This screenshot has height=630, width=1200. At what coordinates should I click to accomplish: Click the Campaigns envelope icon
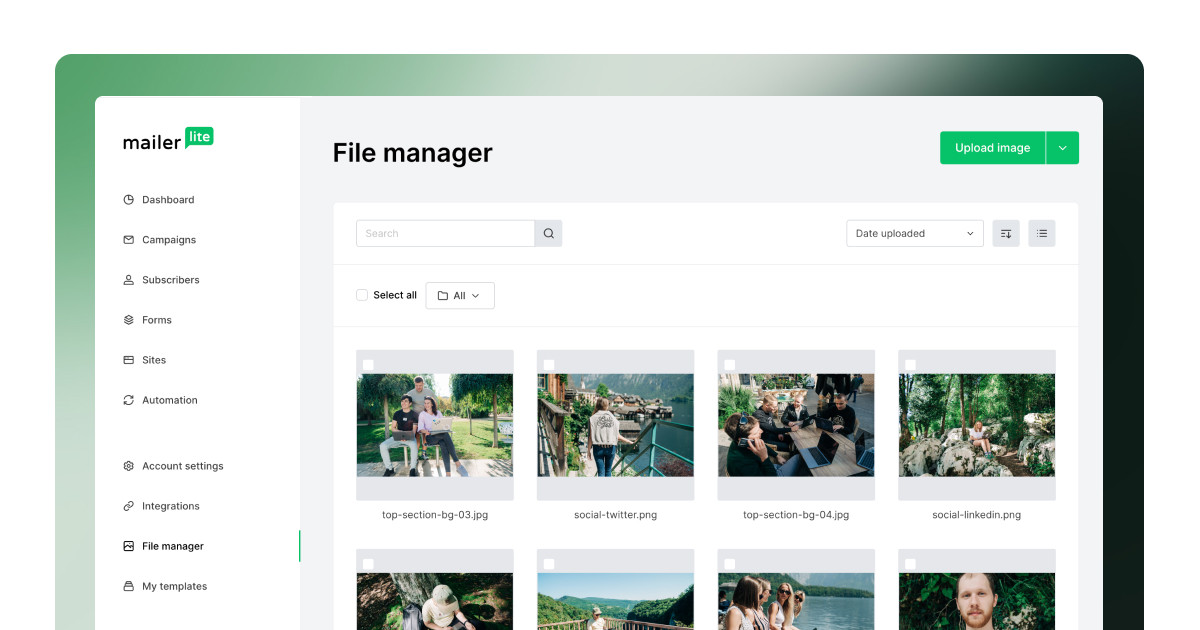click(128, 240)
